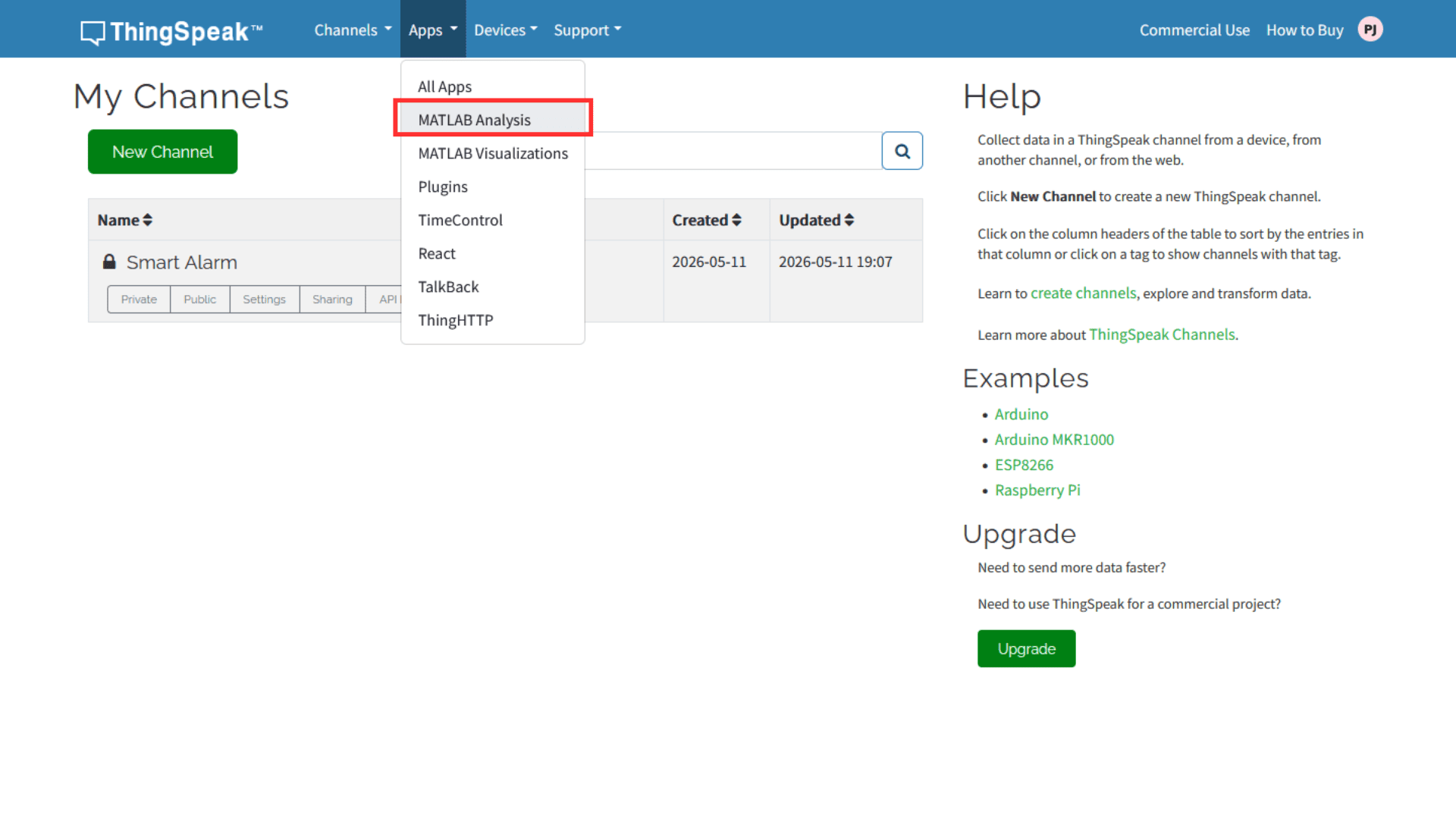Viewport: 1456px width, 819px height.
Task: Open the Arduino example link
Action: pos(1021,414)
